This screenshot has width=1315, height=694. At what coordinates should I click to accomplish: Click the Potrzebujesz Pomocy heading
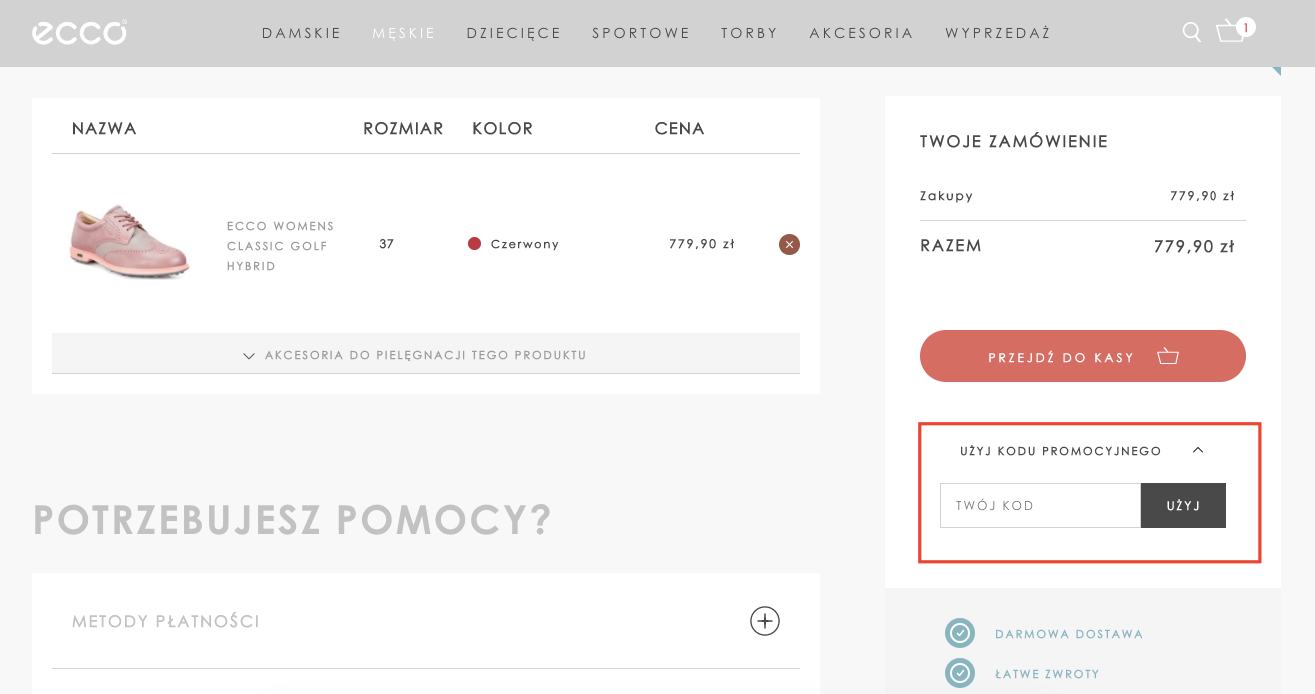[292, 520]
